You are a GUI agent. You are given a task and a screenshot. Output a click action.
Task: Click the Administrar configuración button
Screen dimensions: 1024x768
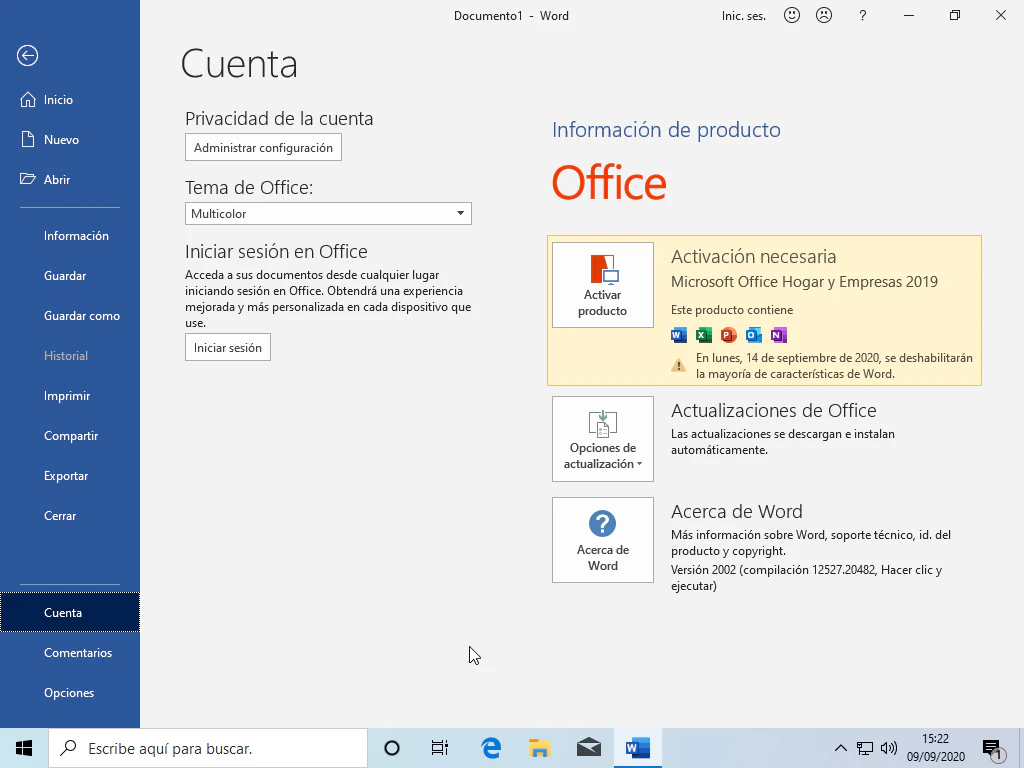click(263, 148)
